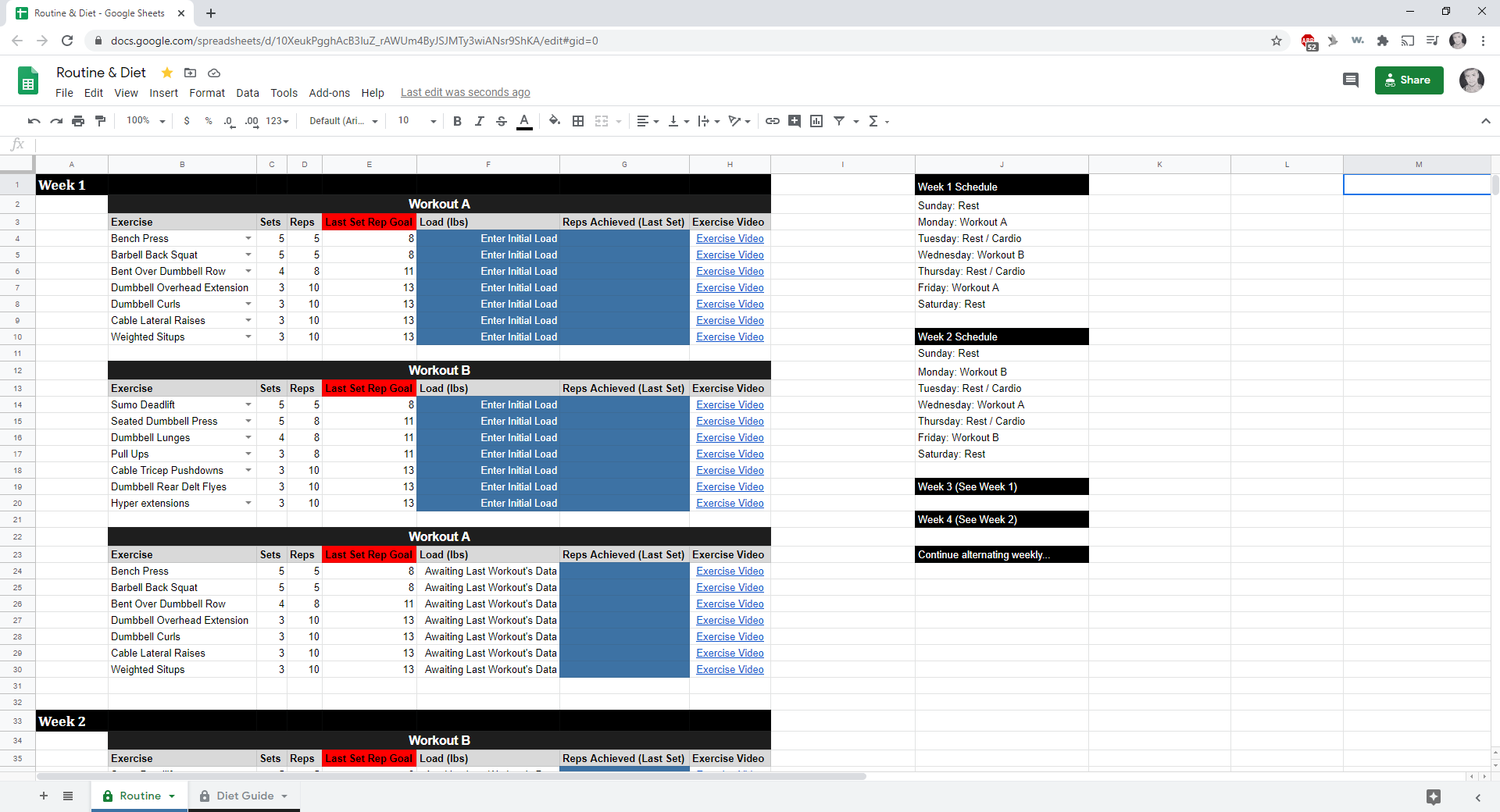Expand the Bench Press exercise dropdown

point(248,239)
